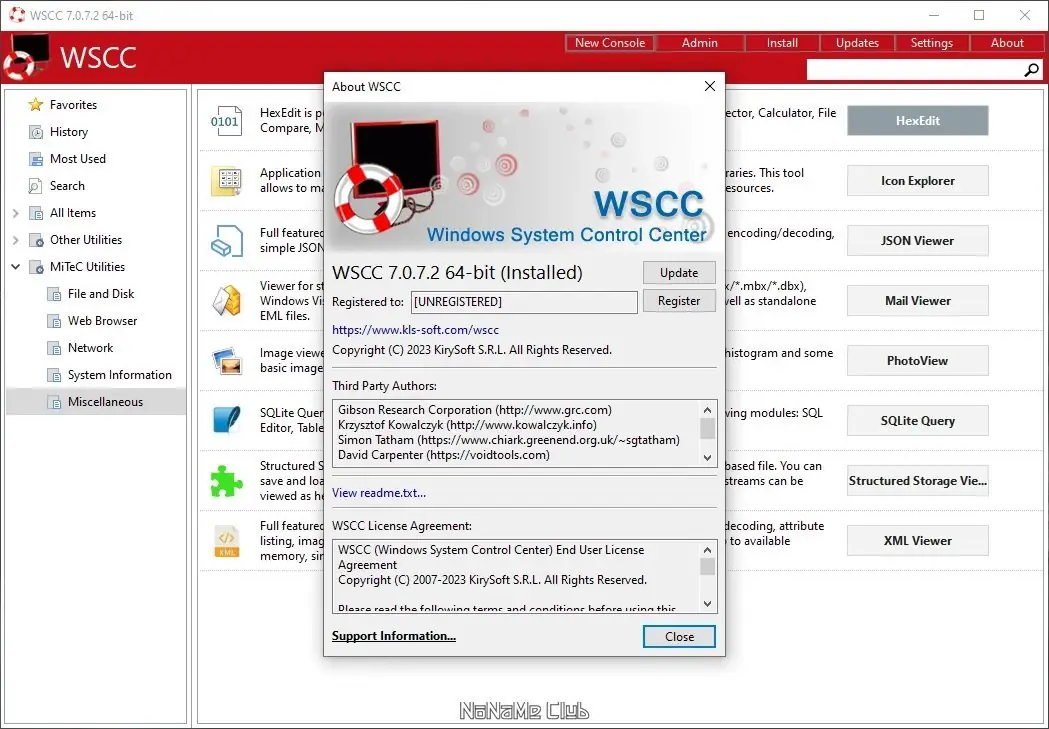Click the File and Disk page icon
The width and height of the screenshot is (1049, 729).
(x=54, y=294)
